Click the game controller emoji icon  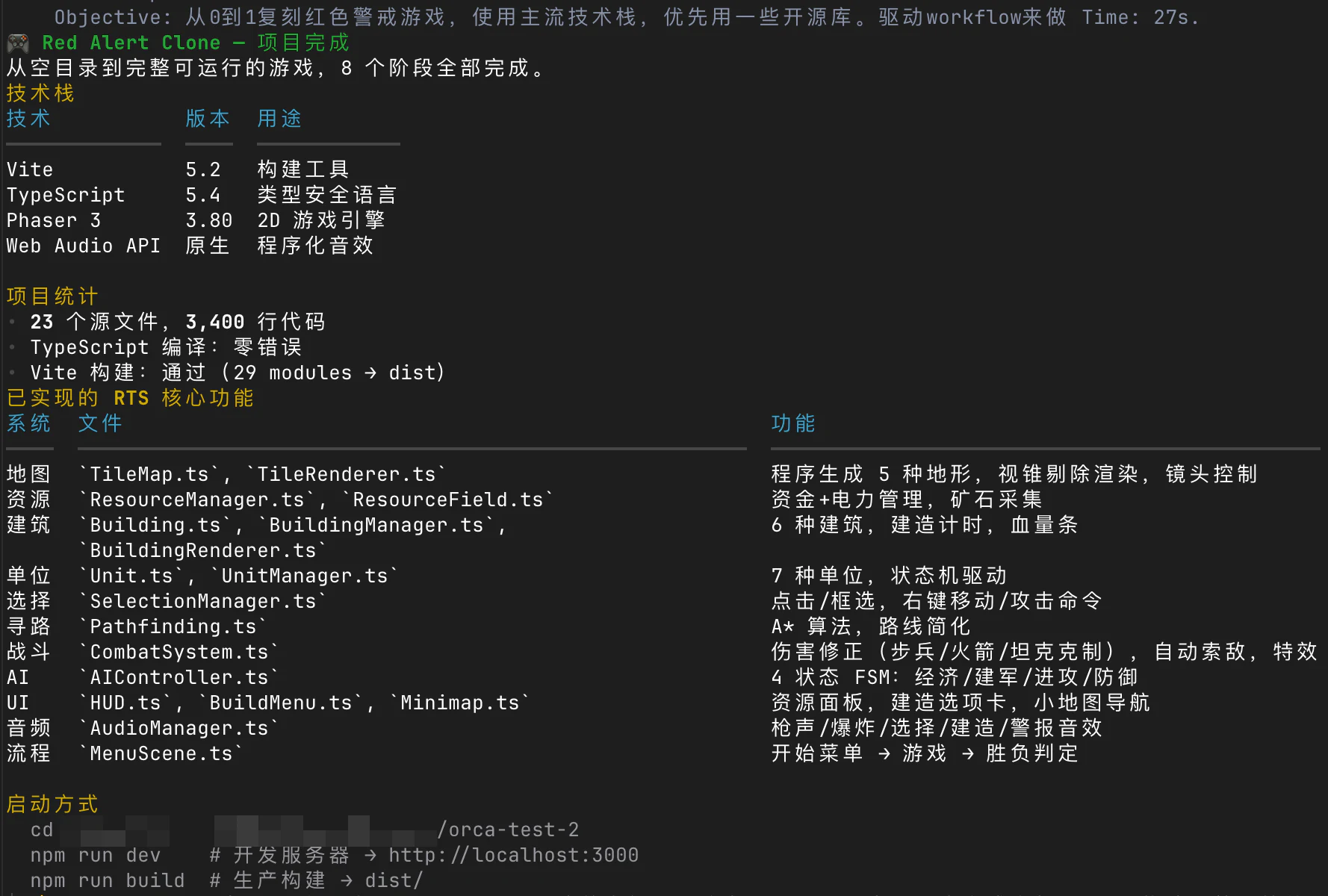click(18, 43)
